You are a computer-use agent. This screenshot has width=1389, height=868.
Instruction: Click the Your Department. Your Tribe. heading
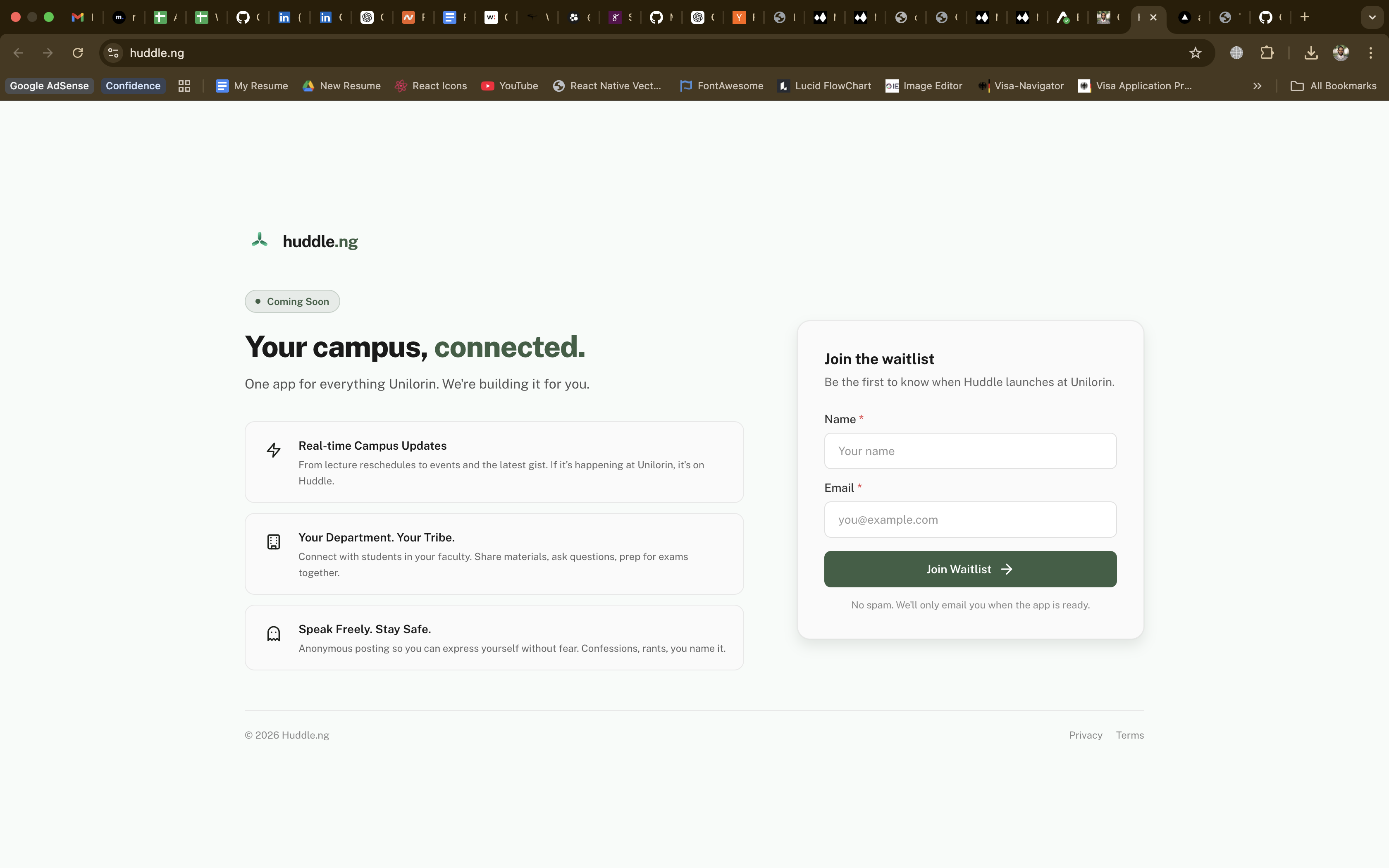click(x=377, y=538)
